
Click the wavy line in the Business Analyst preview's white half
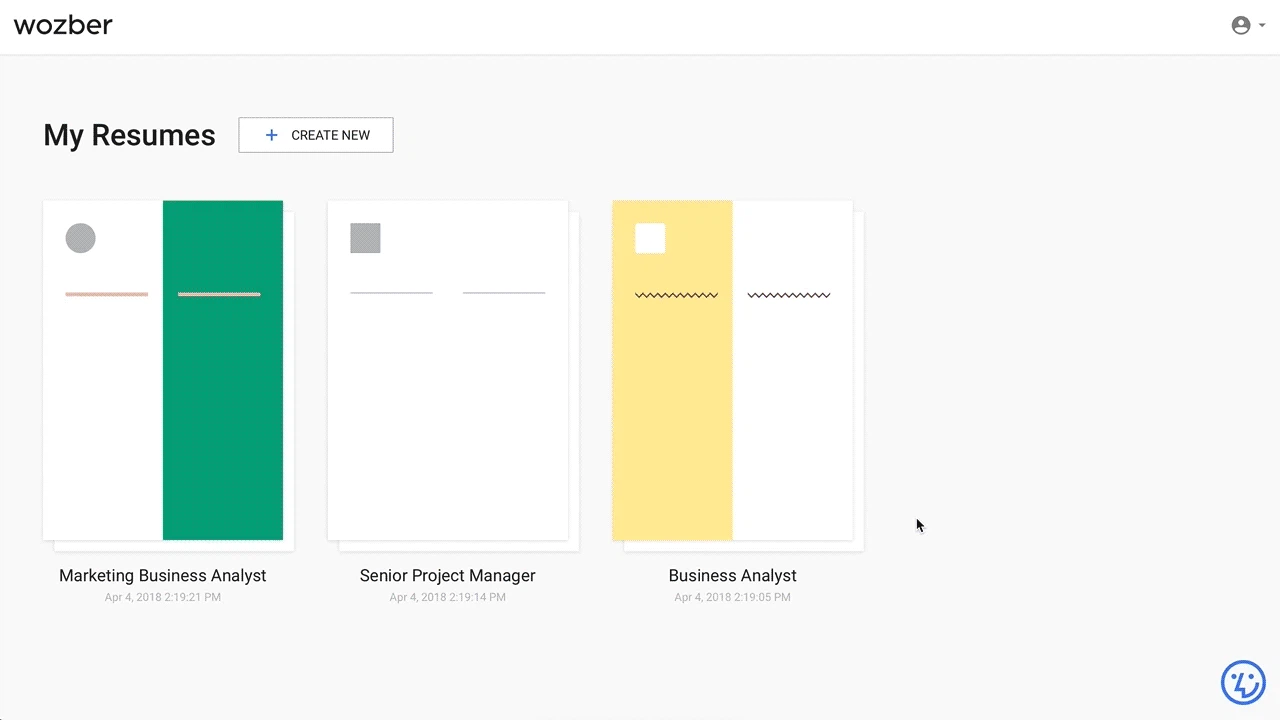tap(789, 295)
